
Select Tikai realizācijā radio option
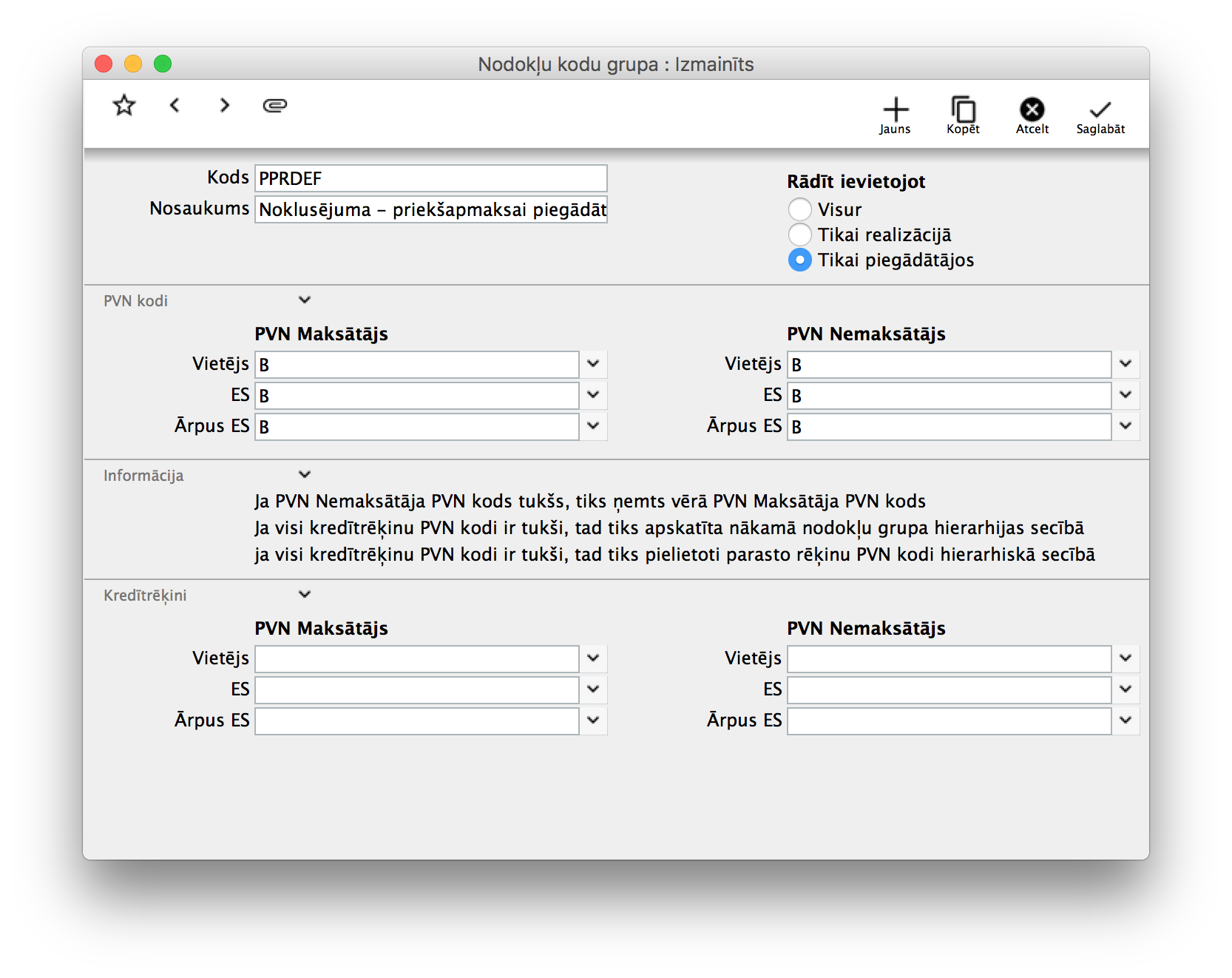799,235
